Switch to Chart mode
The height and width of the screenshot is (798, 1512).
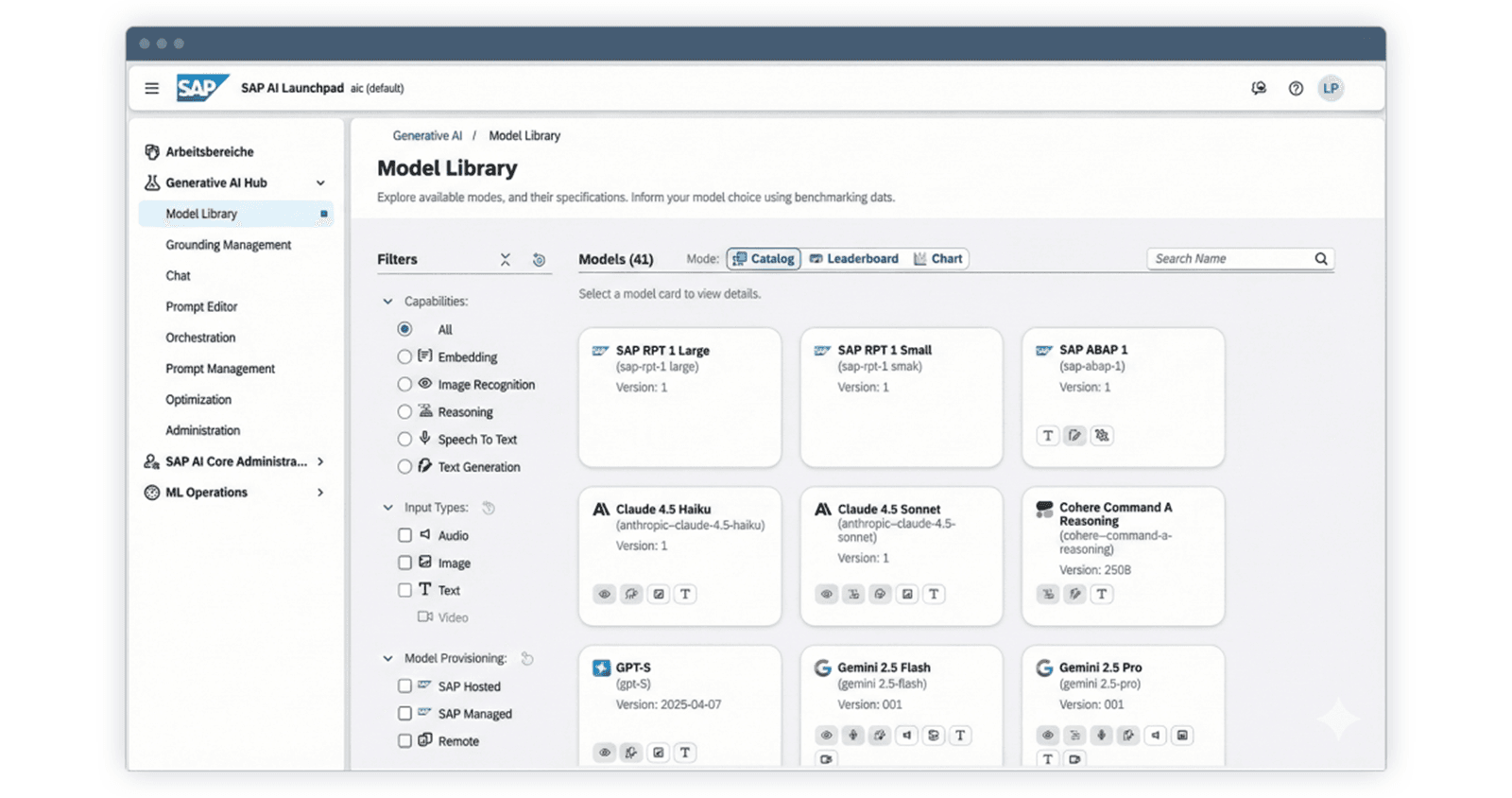click(938, 258)
